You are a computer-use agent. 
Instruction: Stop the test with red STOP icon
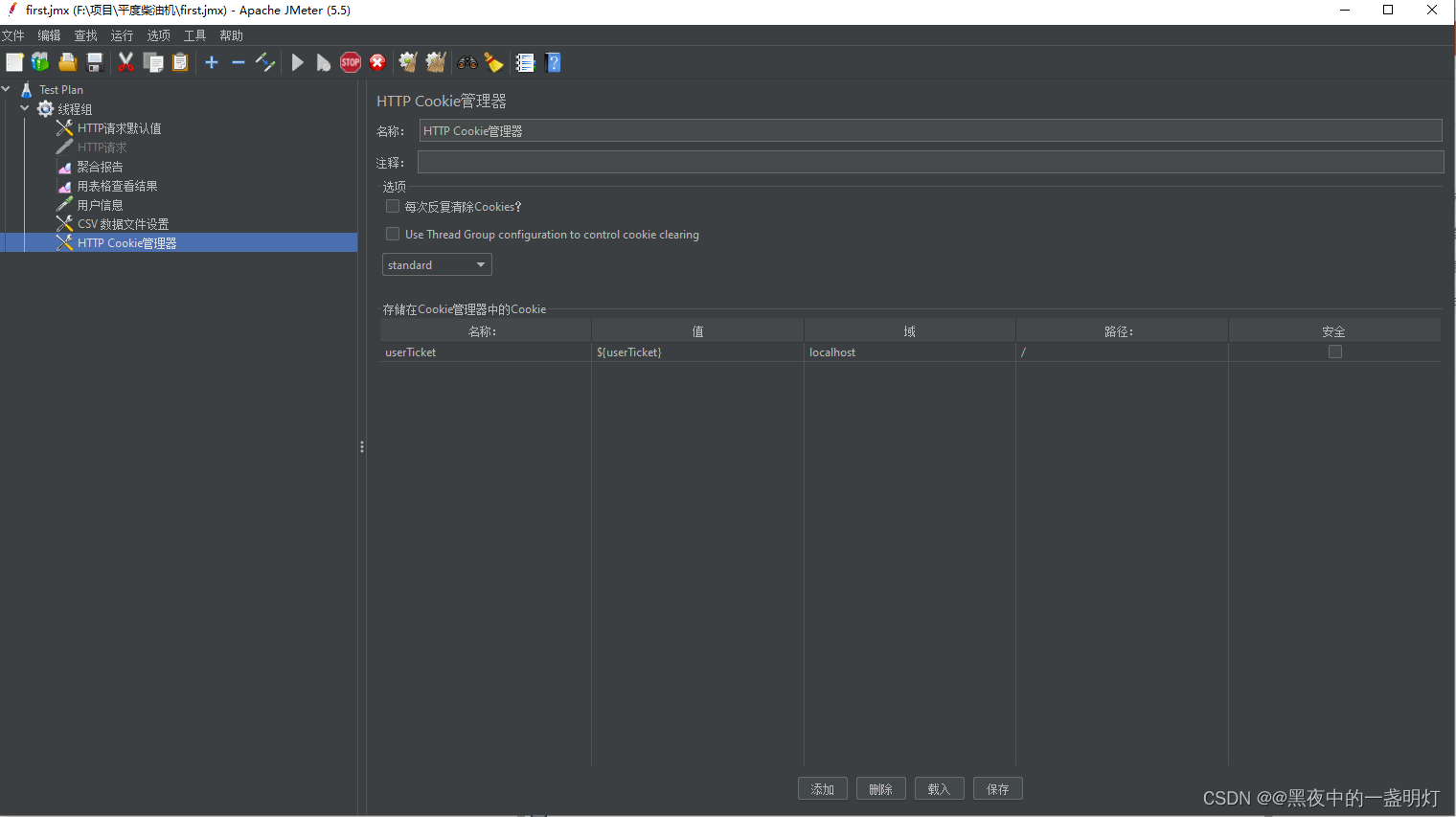tap(351, 62)
